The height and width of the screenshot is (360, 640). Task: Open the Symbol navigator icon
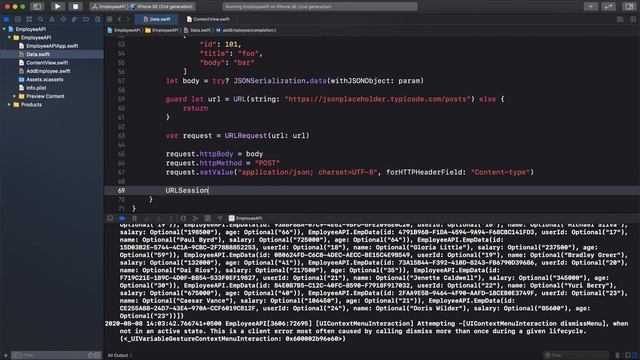coord(29,19)
